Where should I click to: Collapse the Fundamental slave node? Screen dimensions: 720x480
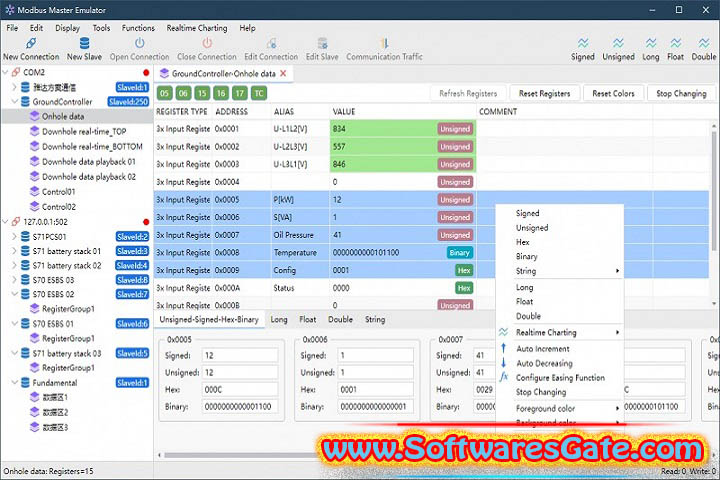click(15, 383)
